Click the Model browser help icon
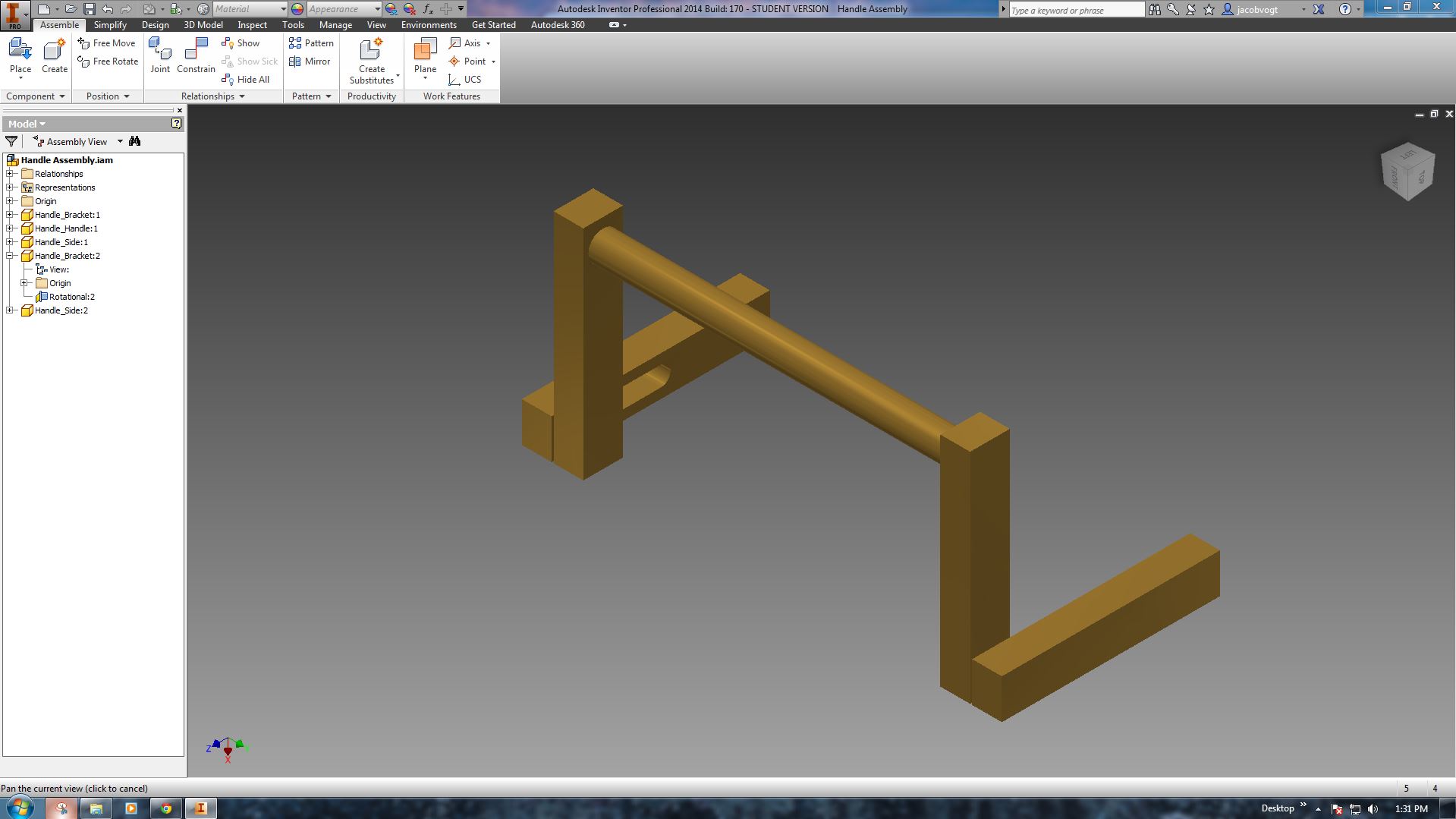 (x=176, y=123)
